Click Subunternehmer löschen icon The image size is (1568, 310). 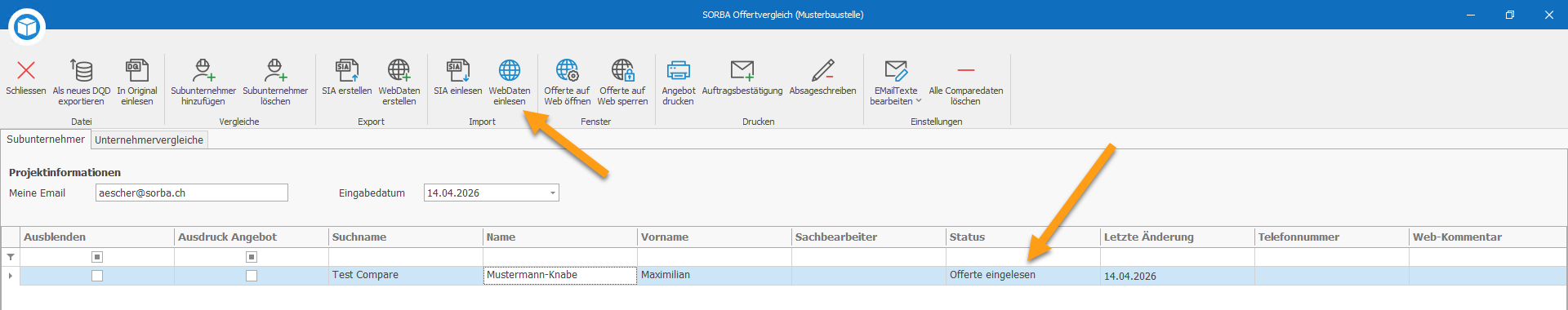(275, 70)
